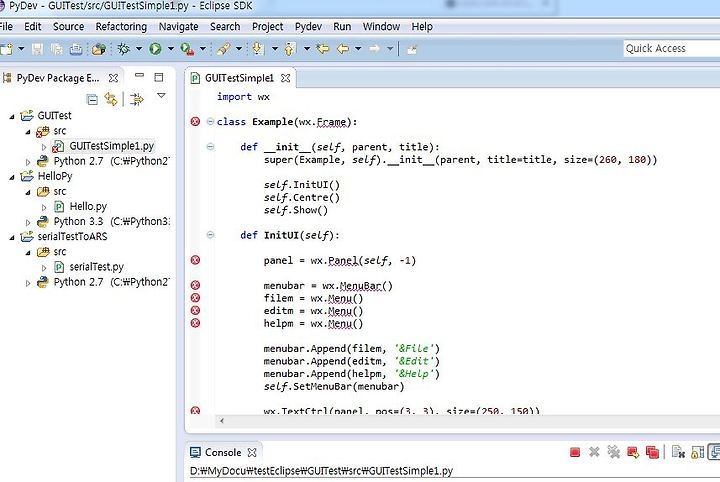Open the back navigation history dropdown

(358, 48)
